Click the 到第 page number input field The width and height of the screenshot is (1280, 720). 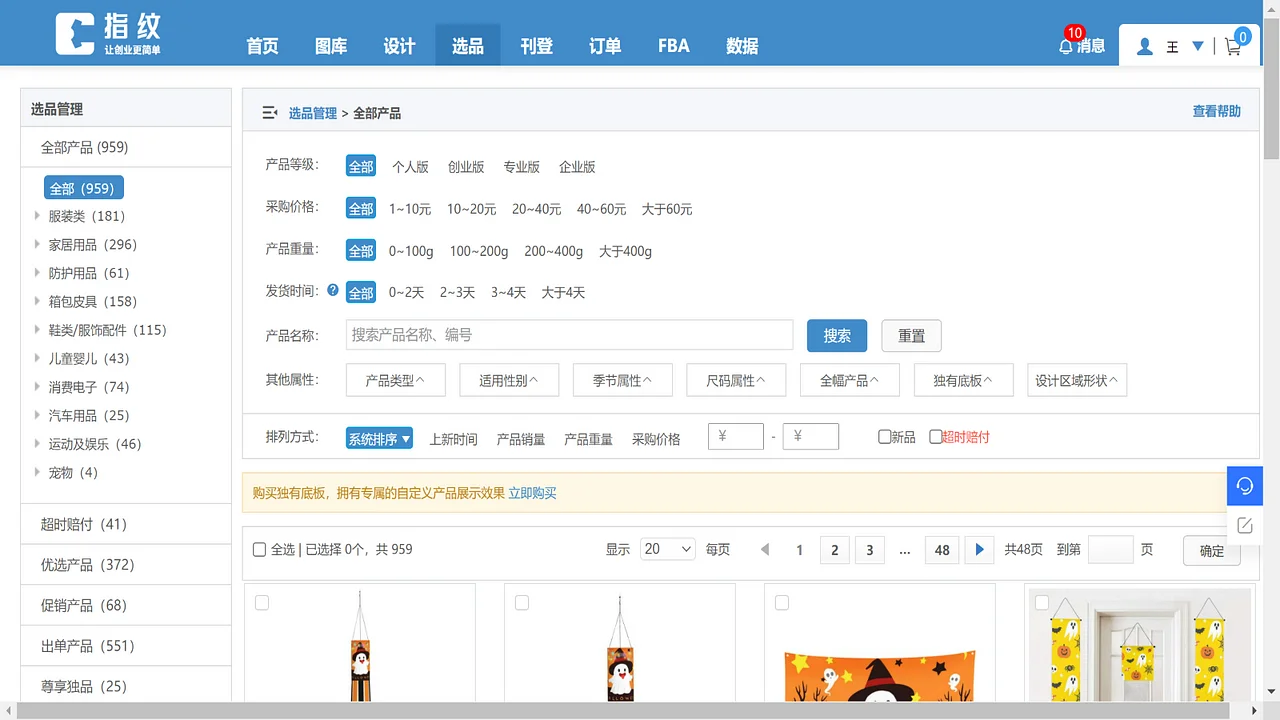coord(1110,549)
